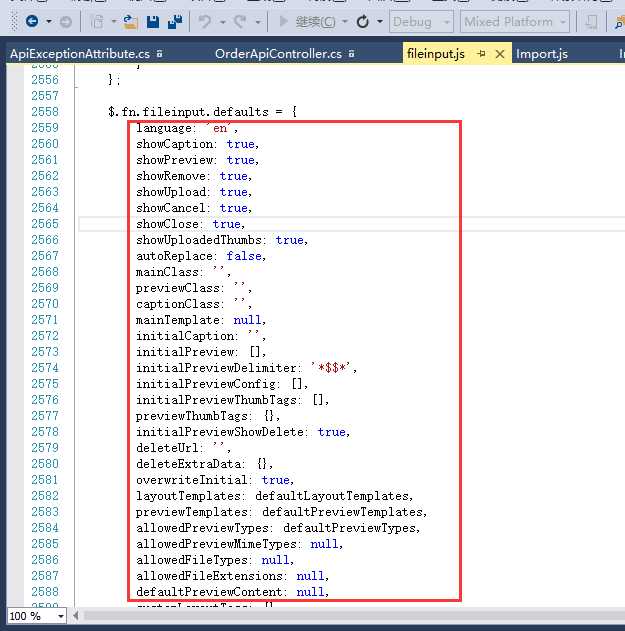The width and height of the screenshot is (625, 631).
Task: Save the file with the floppy disk icon
Action: click(x=153, y=22)
